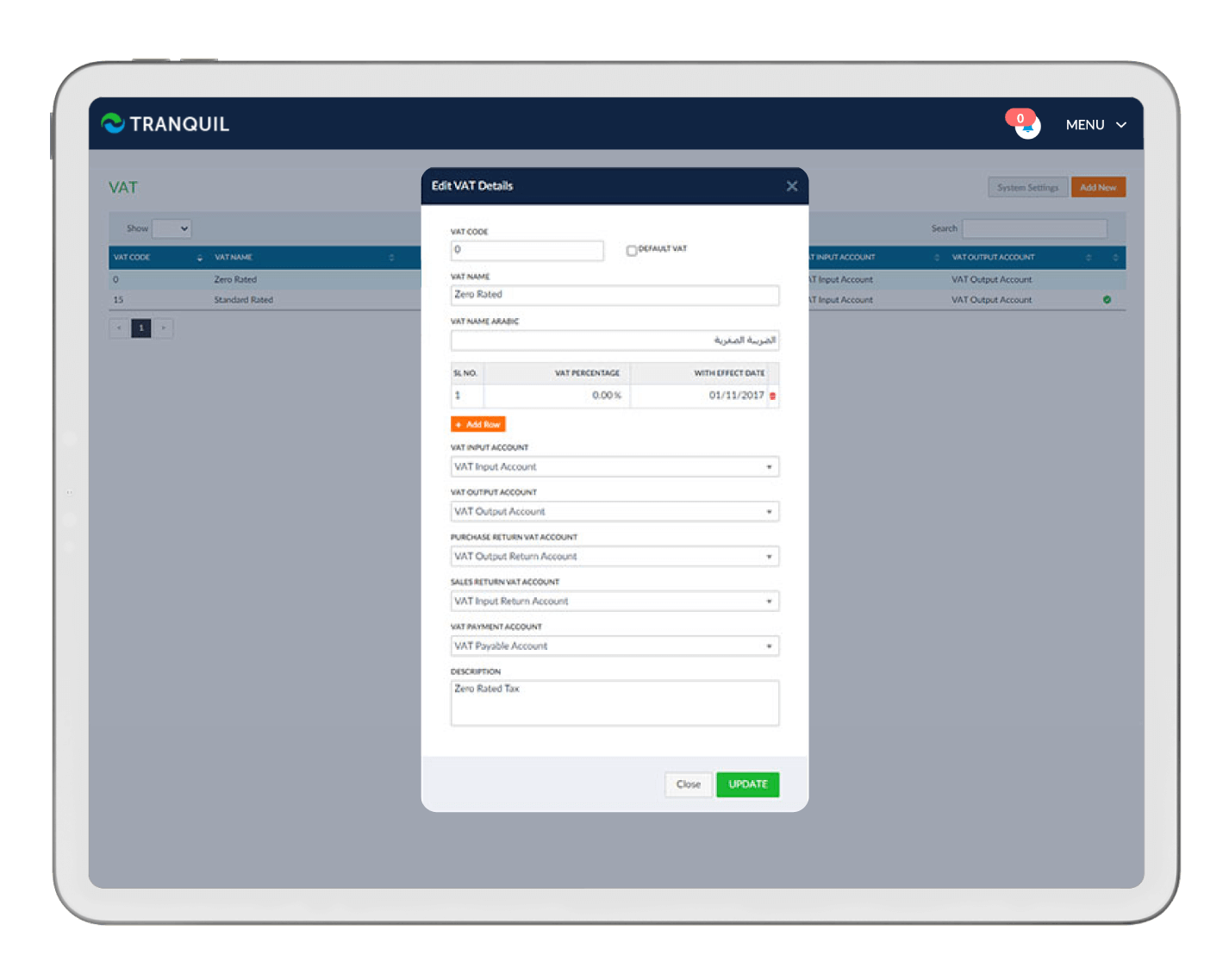Open the VAT Input Account dropdown
Image resolution: width=1229 pixels, height=980 pixels.
coord(614,467)
